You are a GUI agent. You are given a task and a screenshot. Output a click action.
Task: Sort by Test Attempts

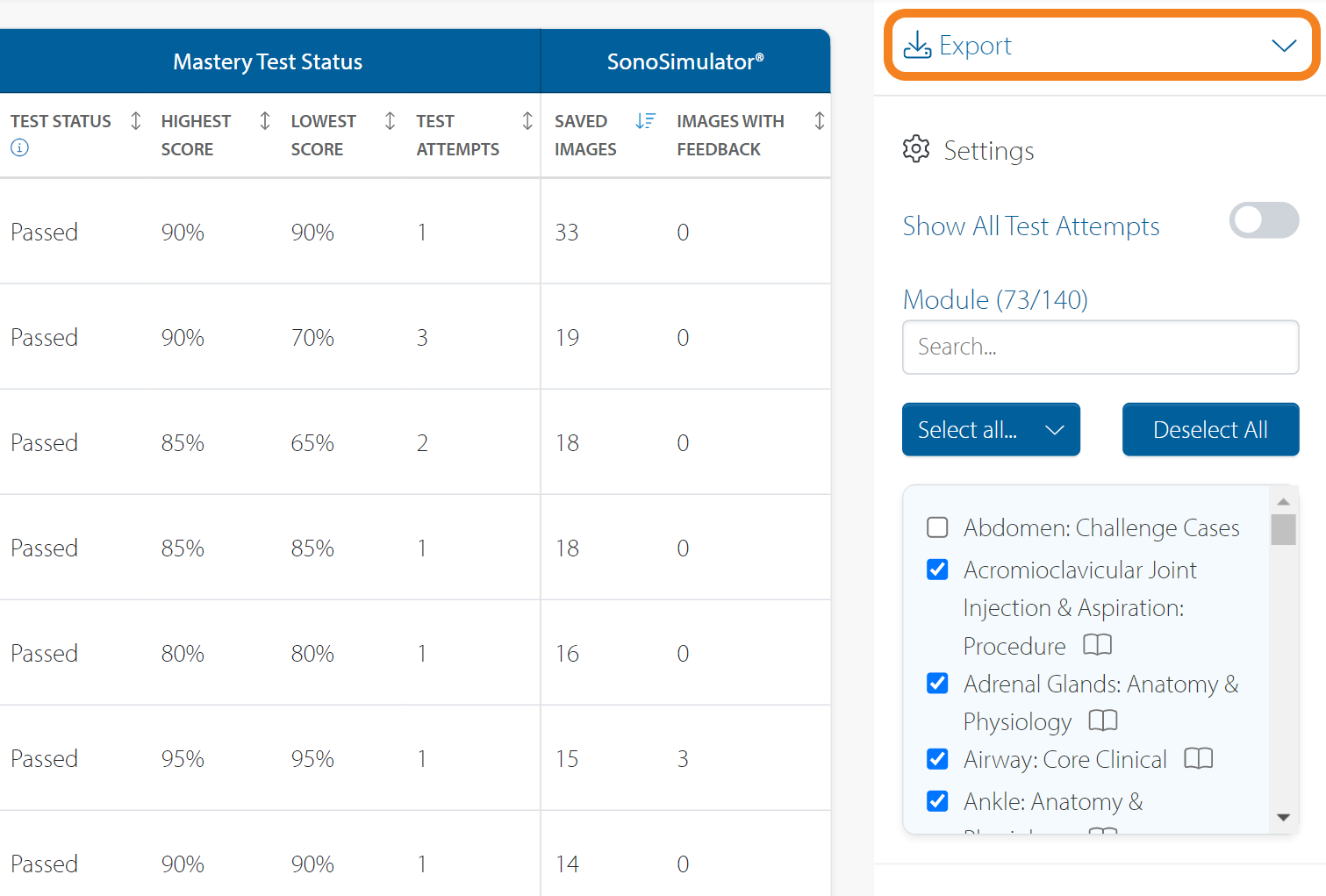click(527, 121)
